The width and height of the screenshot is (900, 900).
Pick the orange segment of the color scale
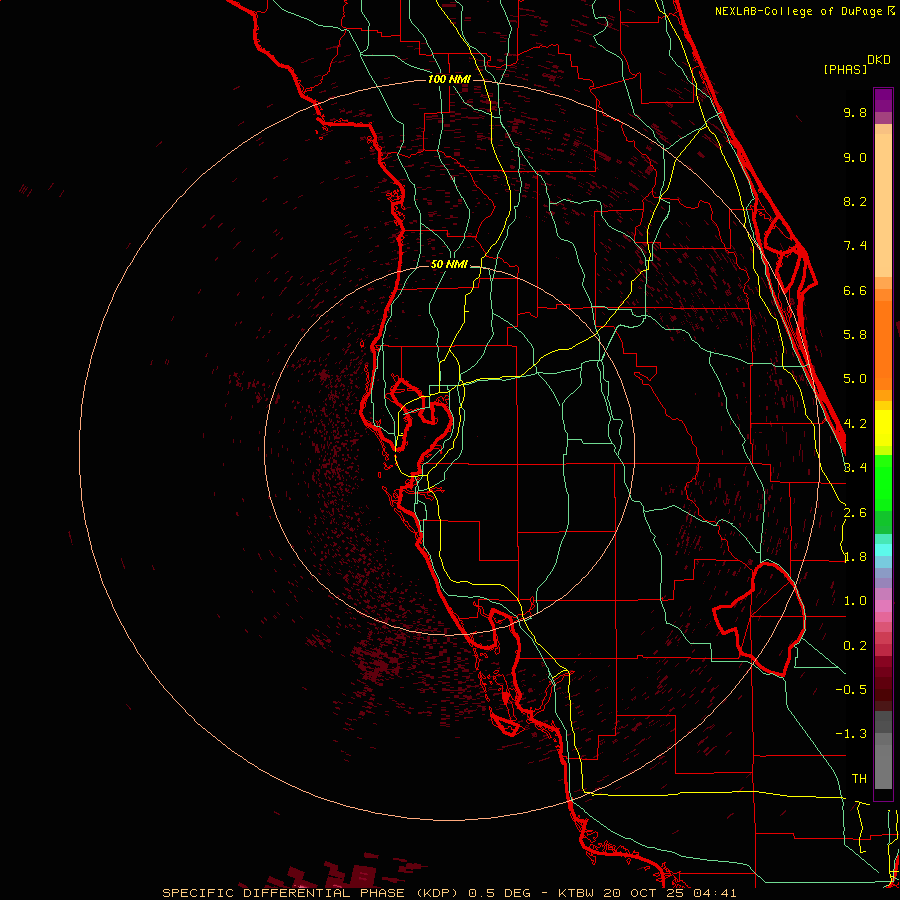pos(883,340)
